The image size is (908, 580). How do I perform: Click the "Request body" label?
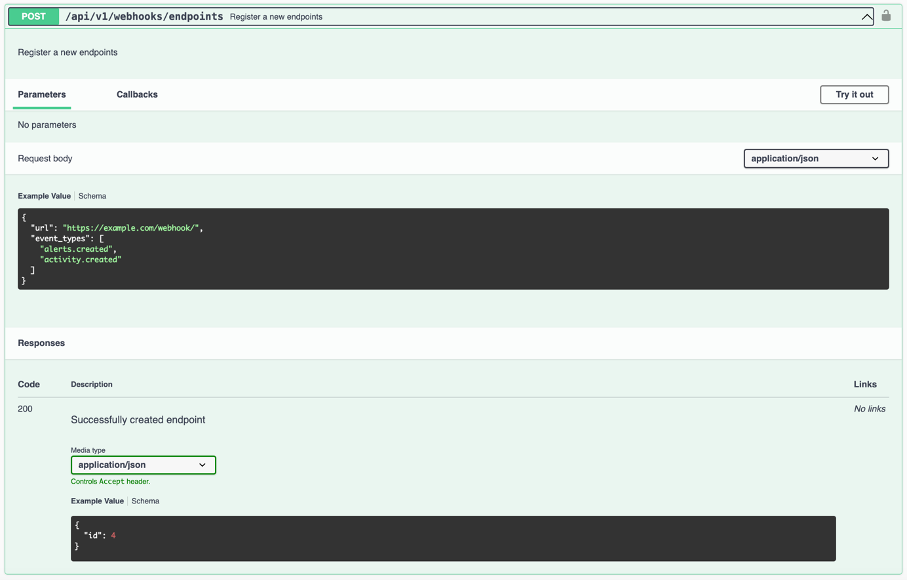tap(45, 159)
